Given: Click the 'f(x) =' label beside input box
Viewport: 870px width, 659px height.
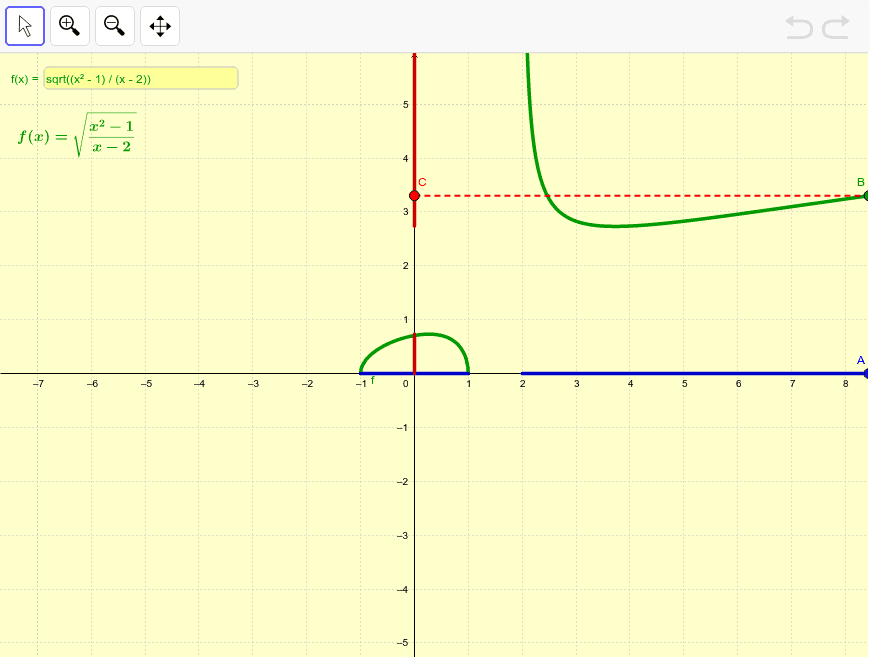Looking at the screenshot, I should tap(25, 79).
